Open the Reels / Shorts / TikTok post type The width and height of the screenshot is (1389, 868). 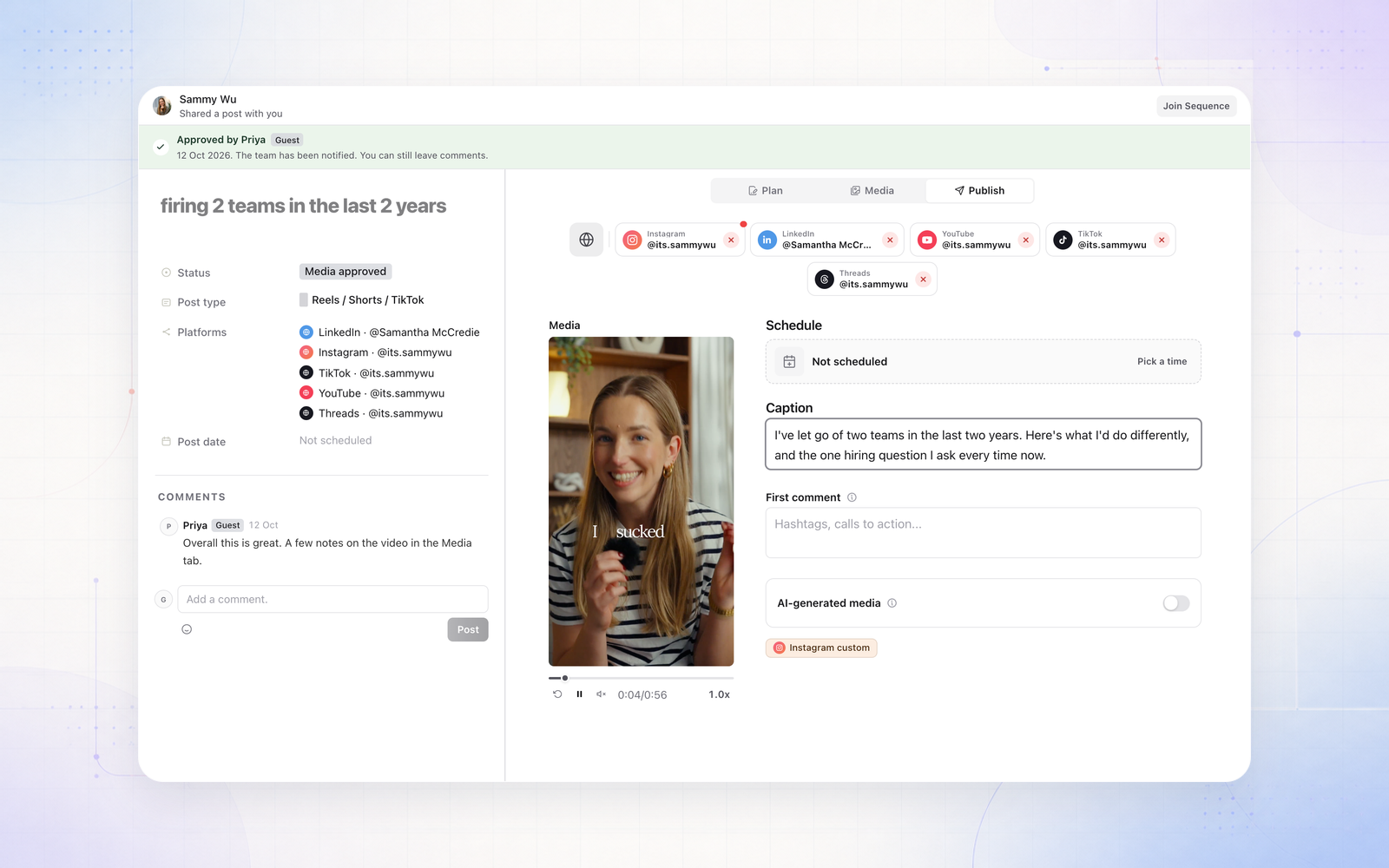point(362,300)
